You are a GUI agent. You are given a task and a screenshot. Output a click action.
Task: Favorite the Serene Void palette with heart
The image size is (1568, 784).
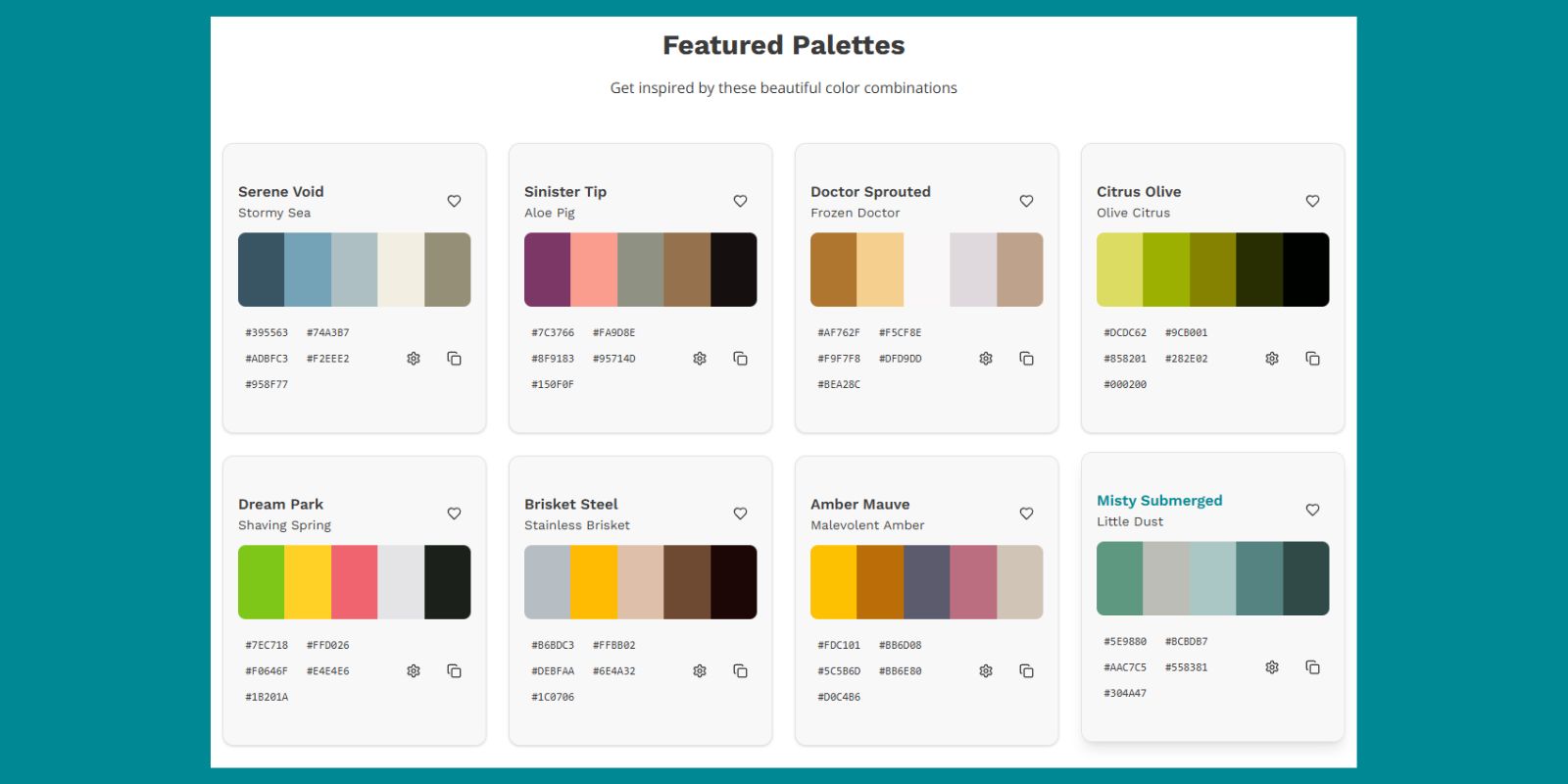[x=454, y=201]
